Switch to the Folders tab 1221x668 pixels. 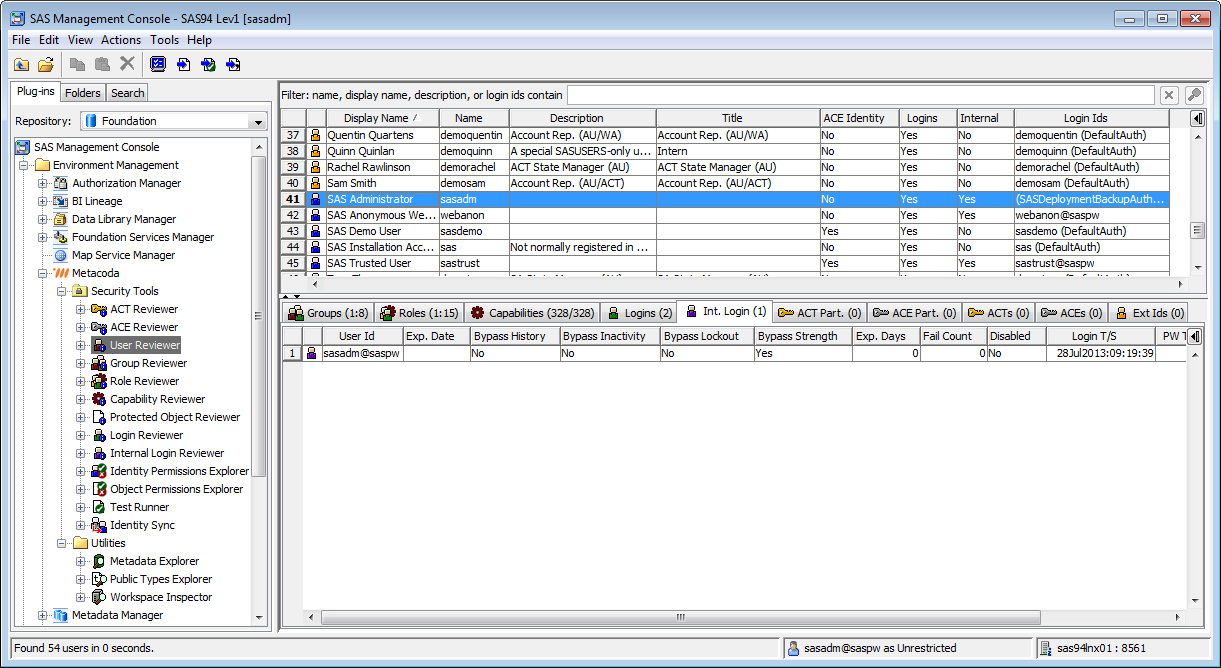point(83,93)
